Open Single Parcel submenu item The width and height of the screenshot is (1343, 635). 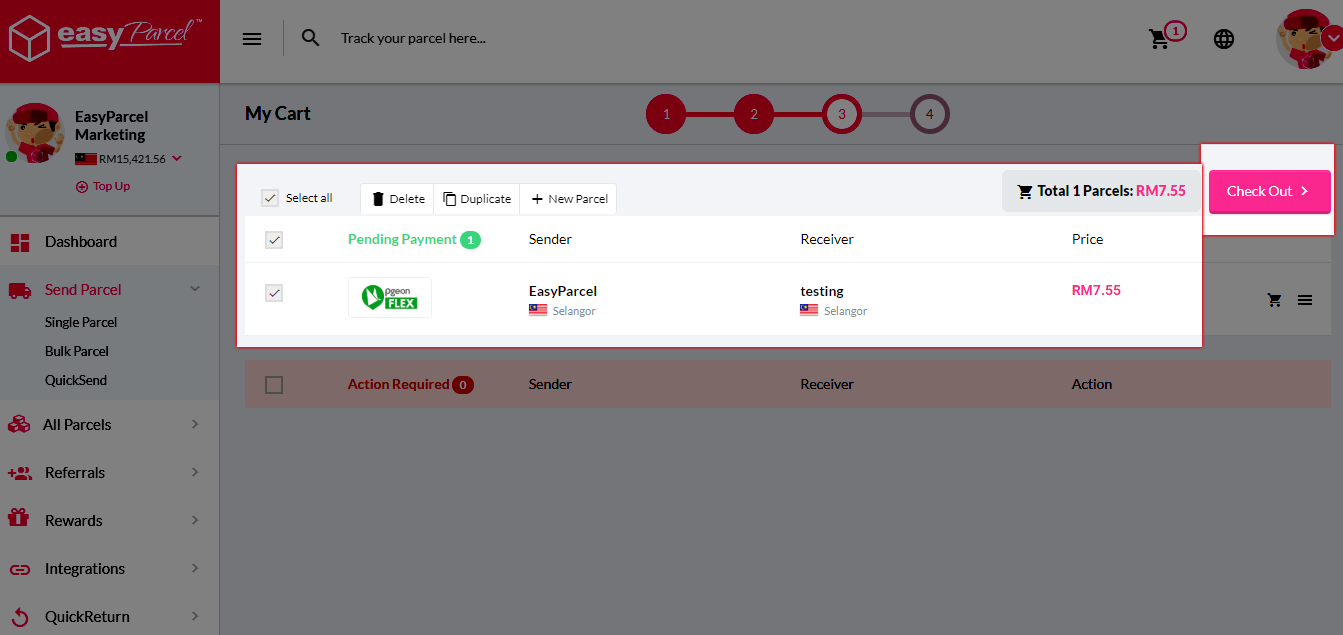pyautogui.click(x=81, y=322)
